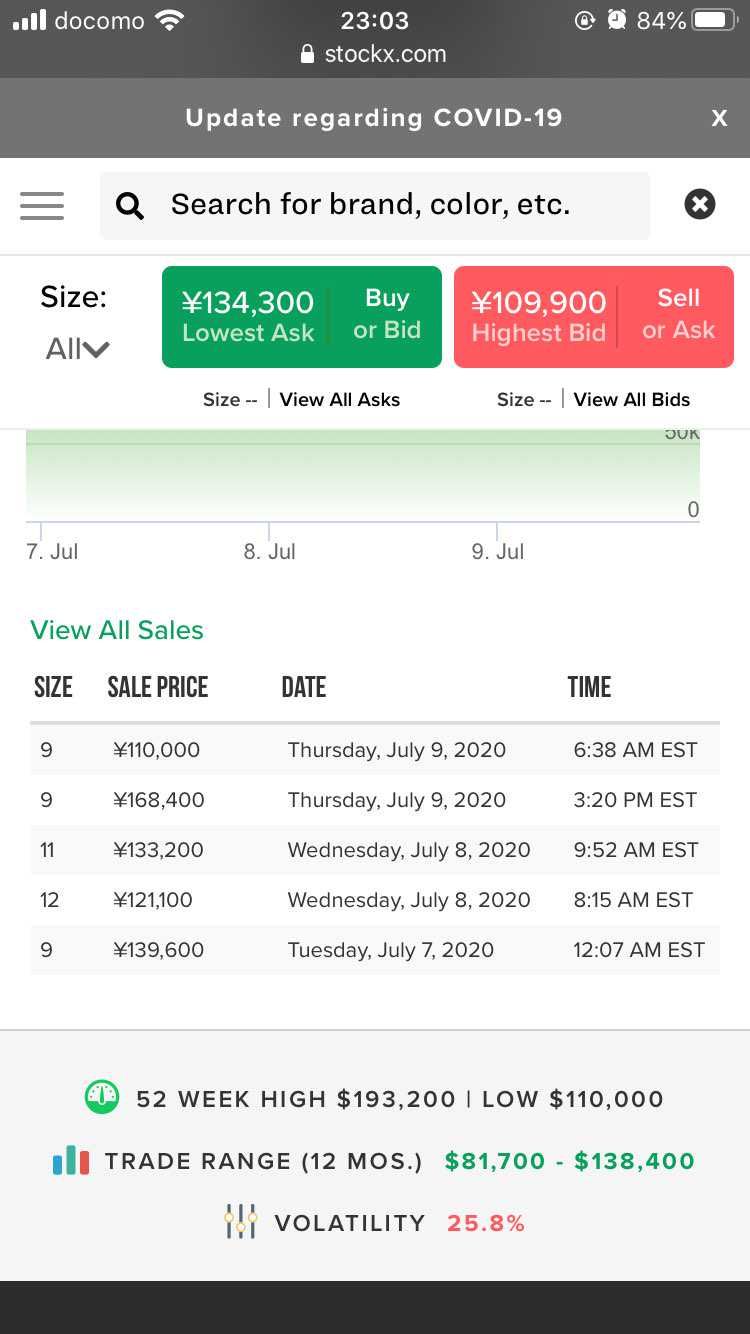Open the hamburger navigation menu
Viewport: 750px width, 1334px height.
(42, 205)
